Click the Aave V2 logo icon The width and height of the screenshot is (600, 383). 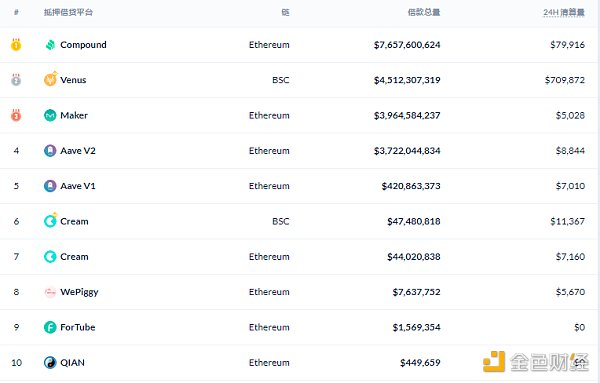(x=50, y=150)
